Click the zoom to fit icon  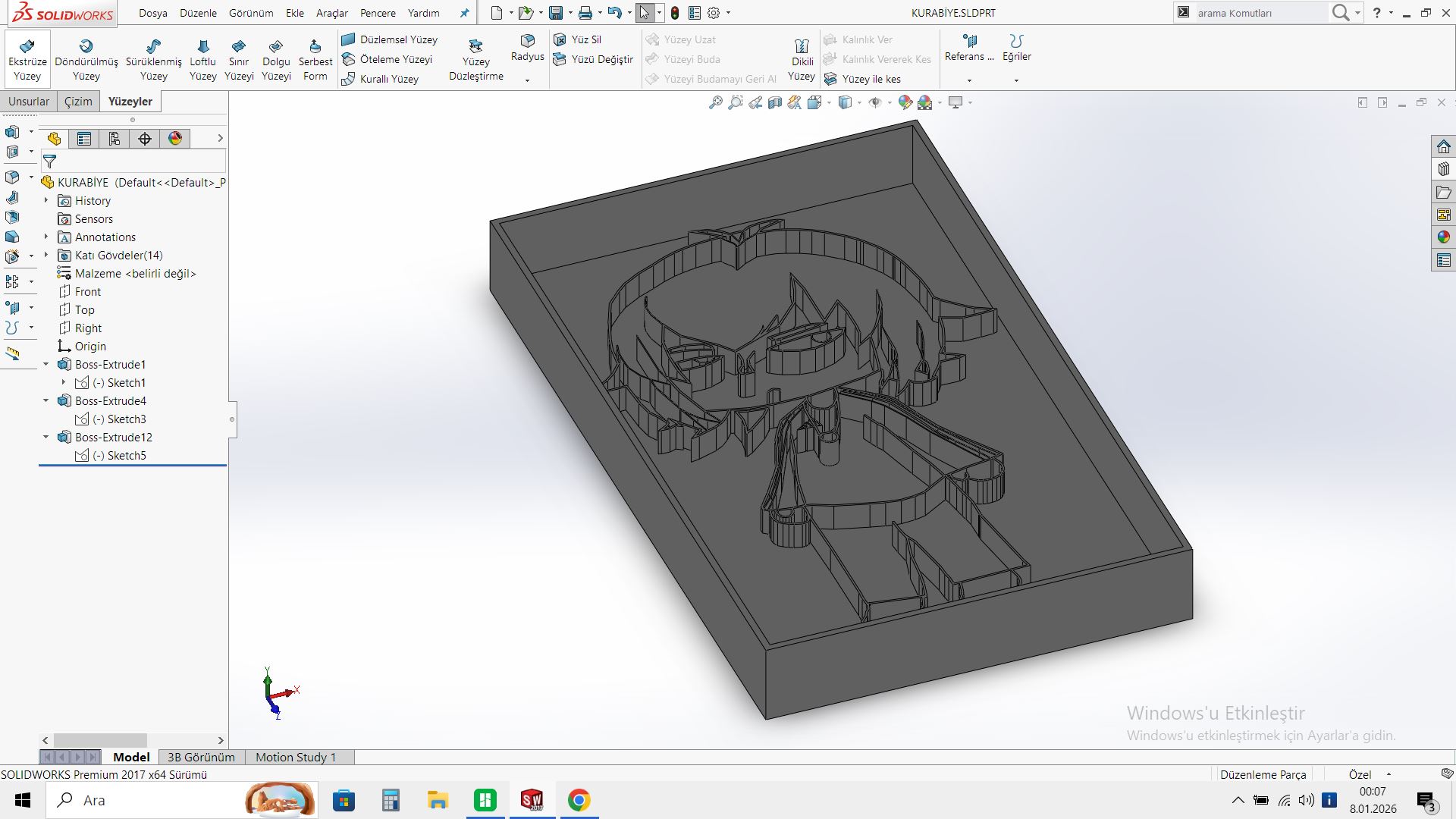point(715,102)
